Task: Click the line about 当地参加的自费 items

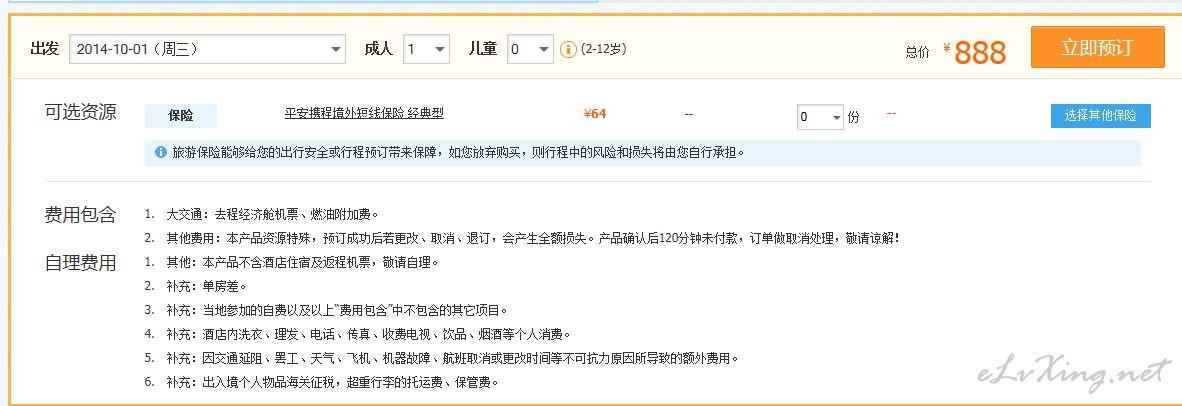Action: click(x=338, y=310)
